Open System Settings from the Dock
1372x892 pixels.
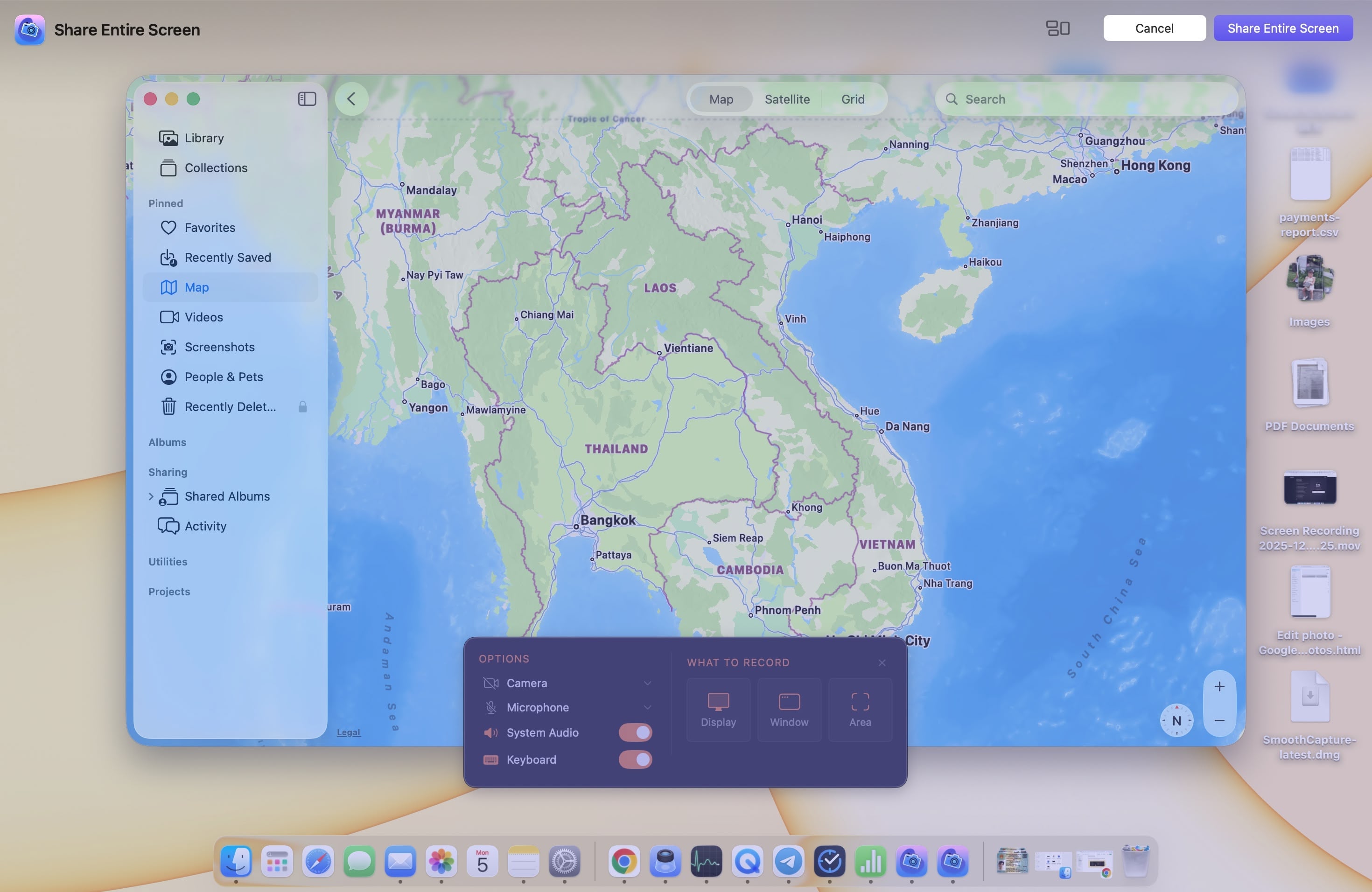(564, 862)
